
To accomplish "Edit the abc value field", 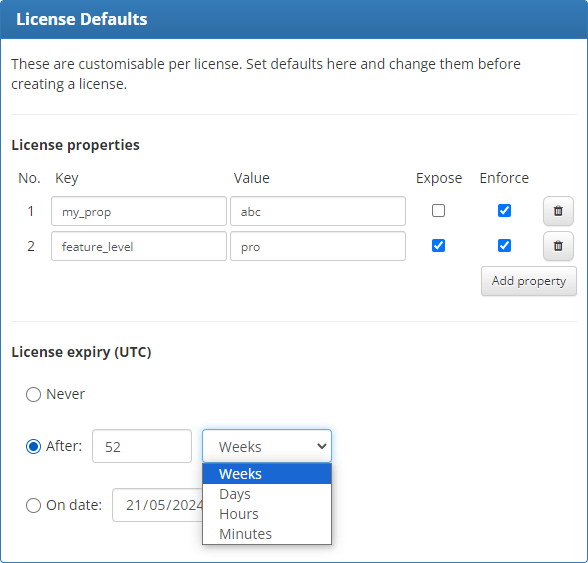I will tap(318, 211).
